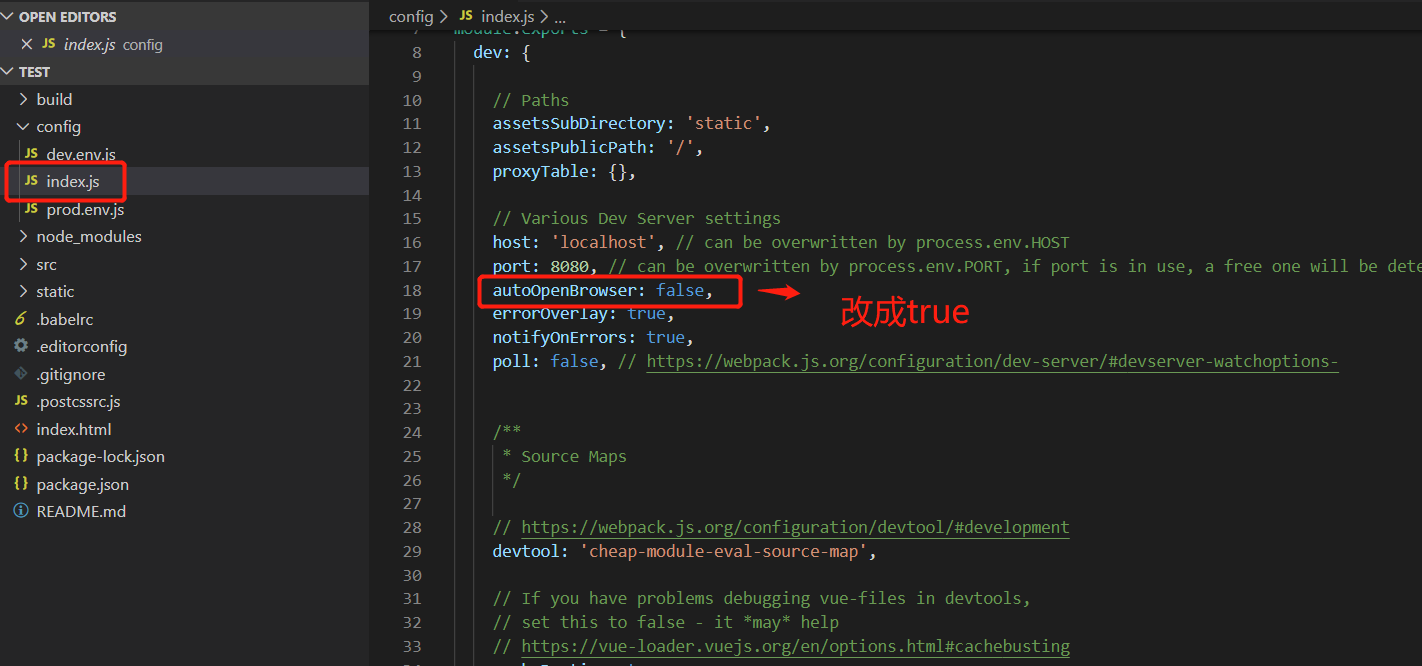1422x666 pixels.
Task: Click the breadcrumb ellipsis segment
Action: [x=559, y=17]
